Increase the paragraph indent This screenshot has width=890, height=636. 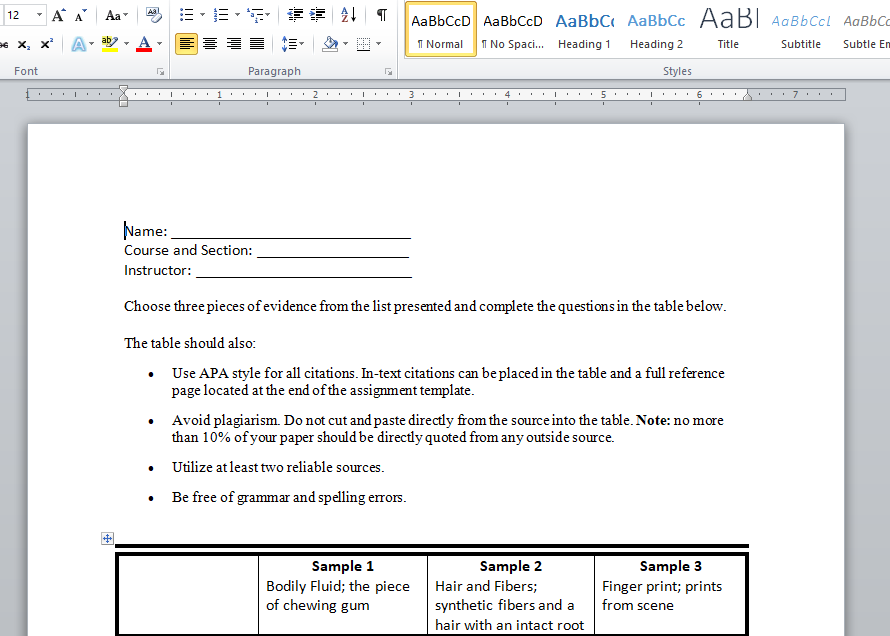[x=318, y=15]
